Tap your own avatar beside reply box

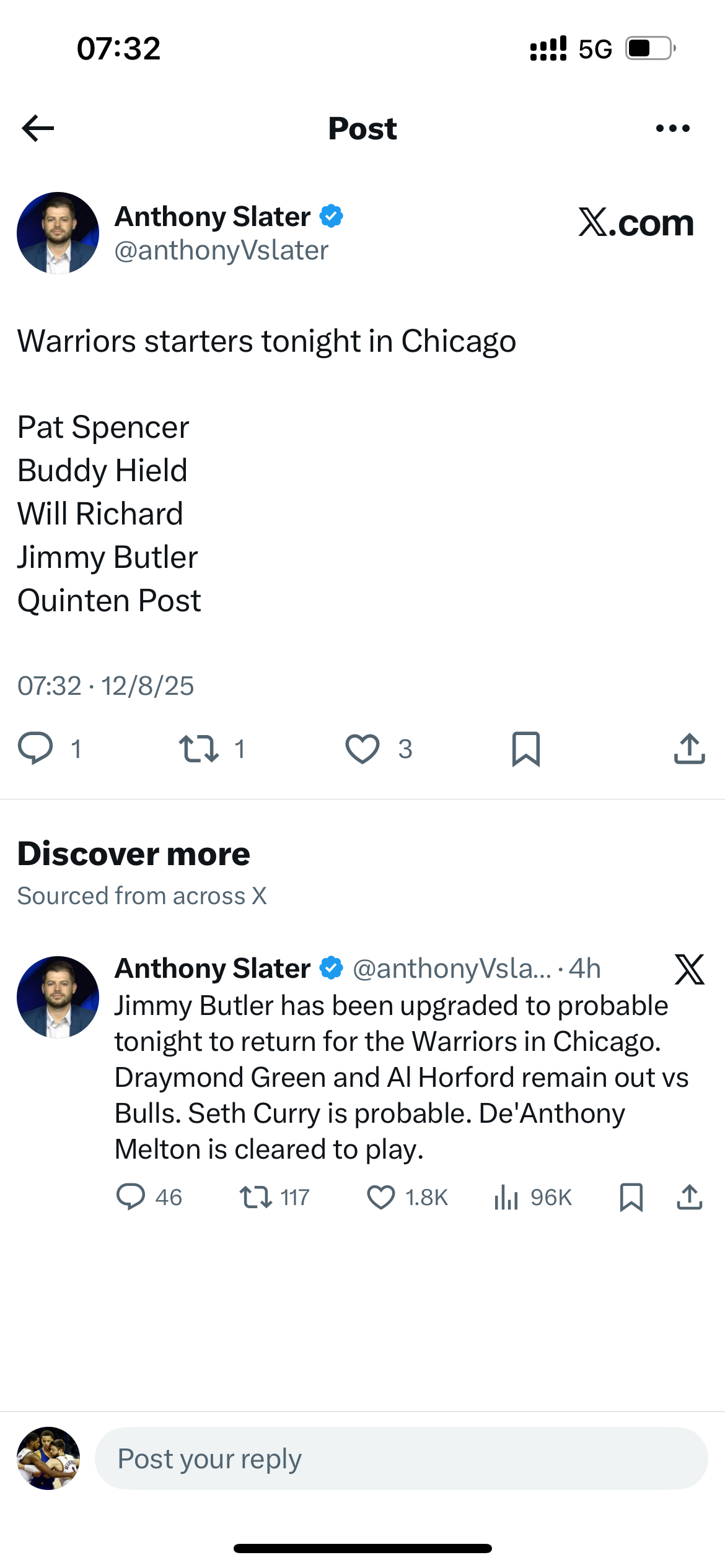click(48, 1458)
